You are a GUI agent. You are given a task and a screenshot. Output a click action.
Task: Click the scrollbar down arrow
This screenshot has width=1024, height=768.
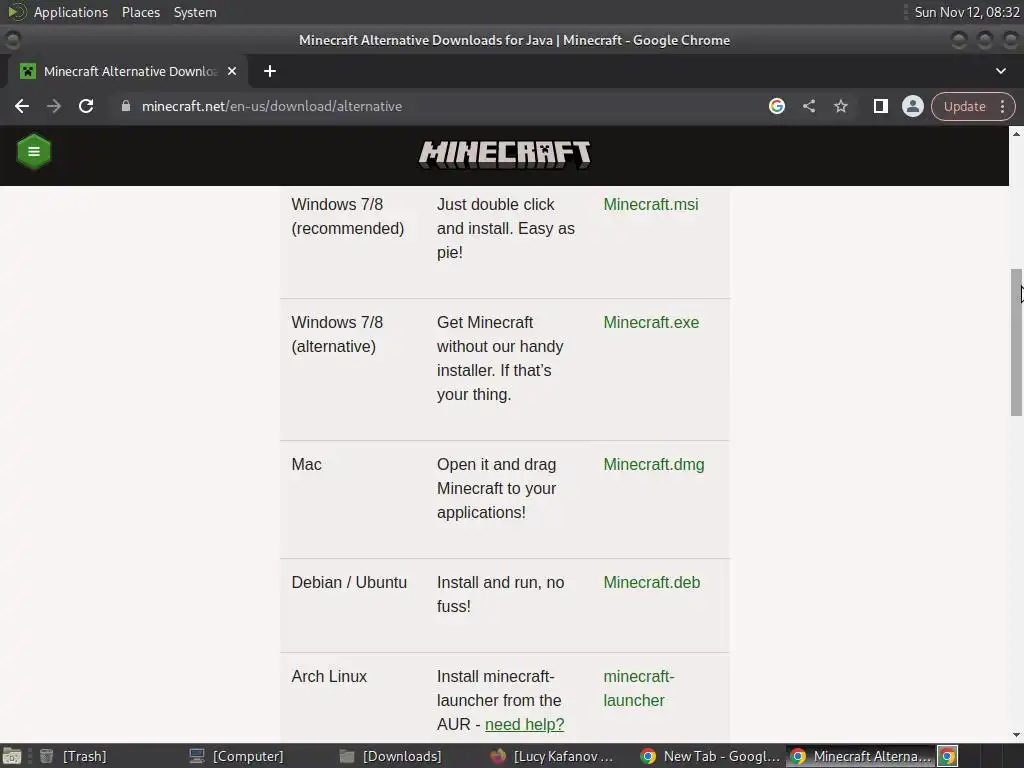pos(1016,735)
